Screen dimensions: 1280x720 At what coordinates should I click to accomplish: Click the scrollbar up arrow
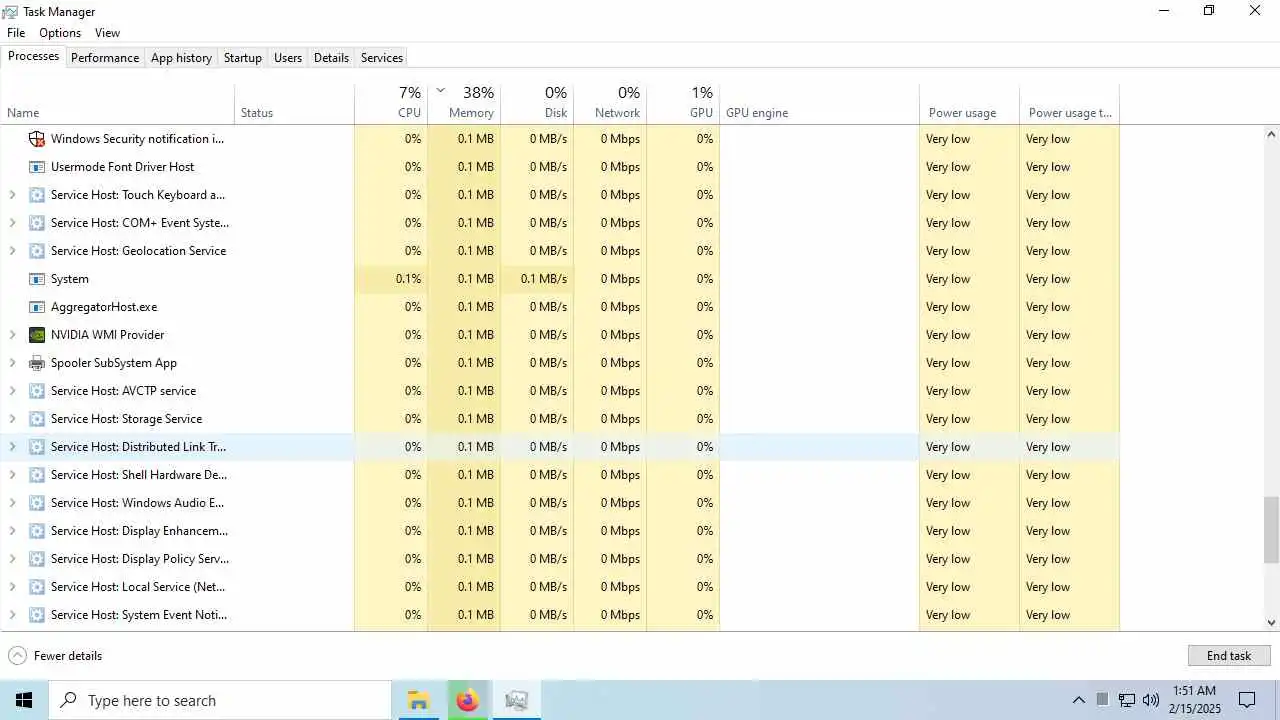1272,134
